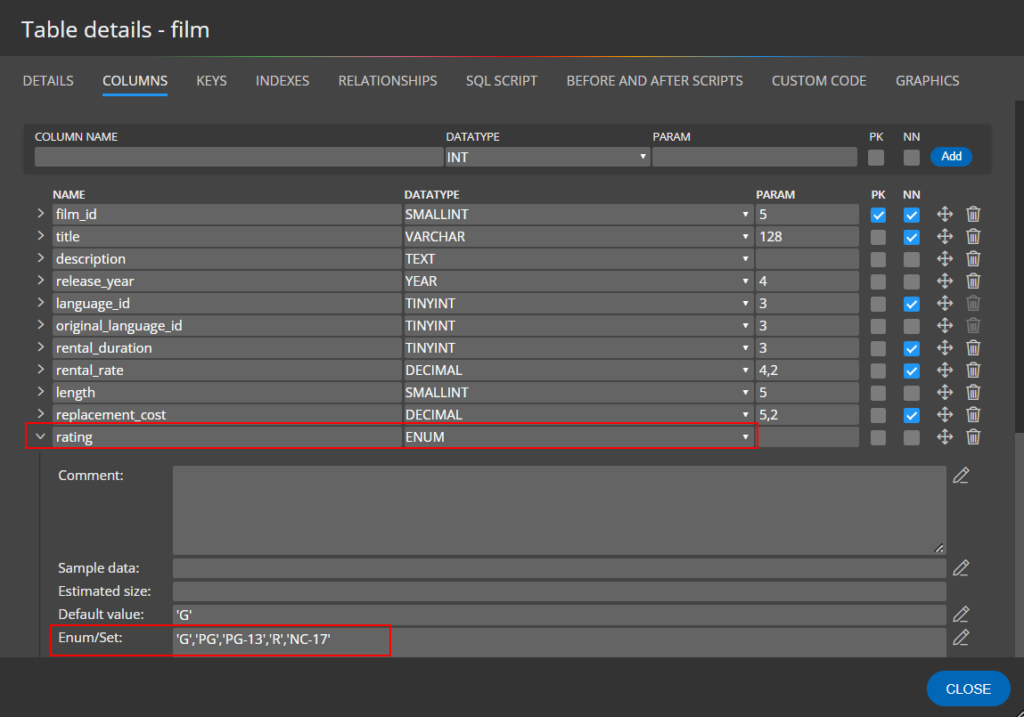Click the move icon for length row
The height and width of the screenshot is (717, 1024).
pos(944,392)
